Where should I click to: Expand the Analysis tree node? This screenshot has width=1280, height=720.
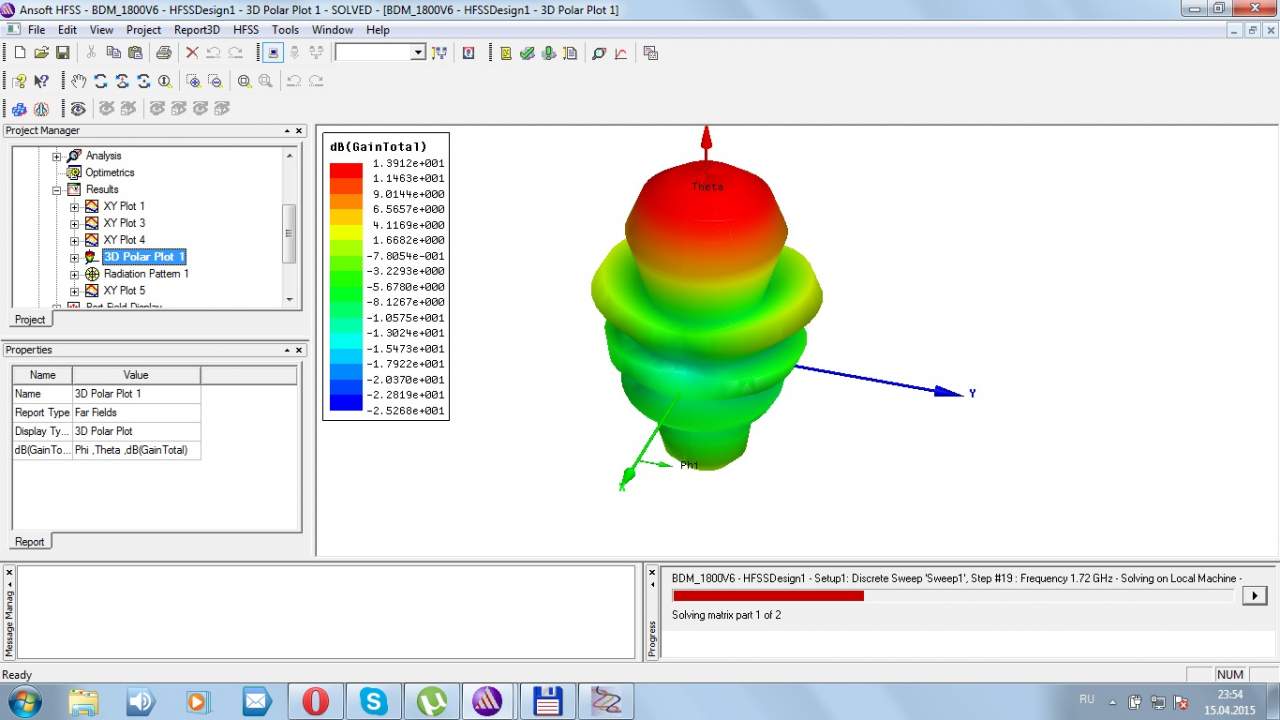[57, 156]
